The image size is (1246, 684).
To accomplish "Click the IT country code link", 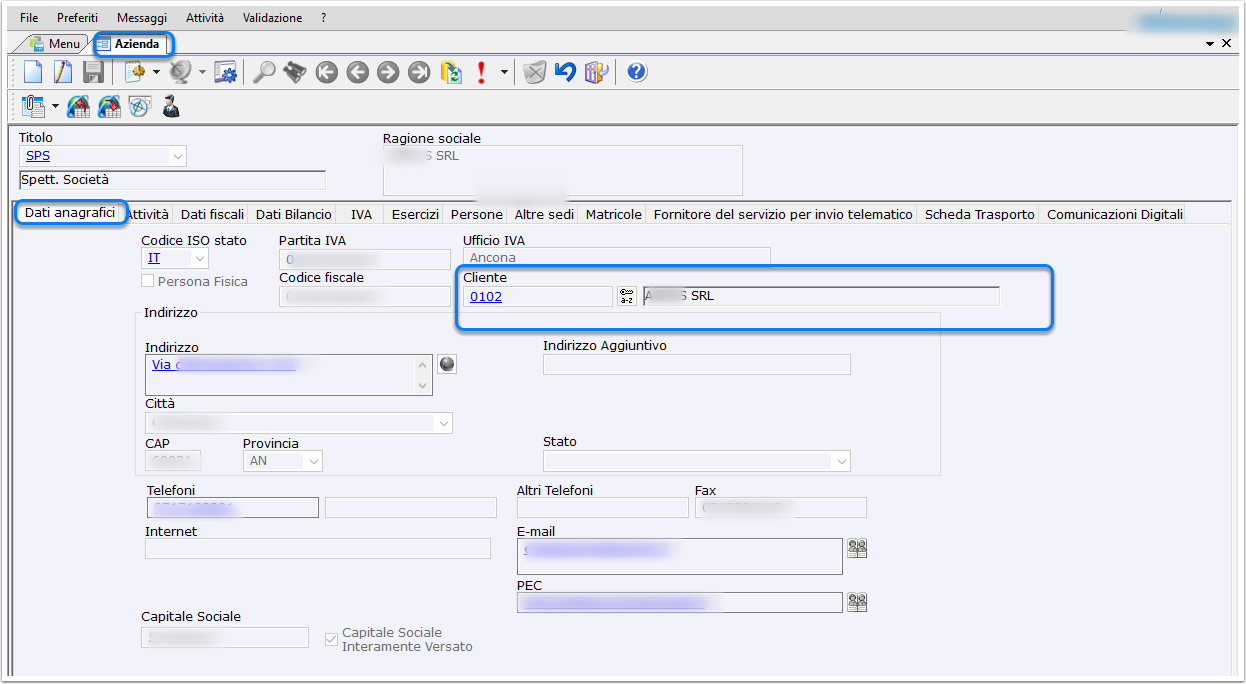I will coord(154,258).
